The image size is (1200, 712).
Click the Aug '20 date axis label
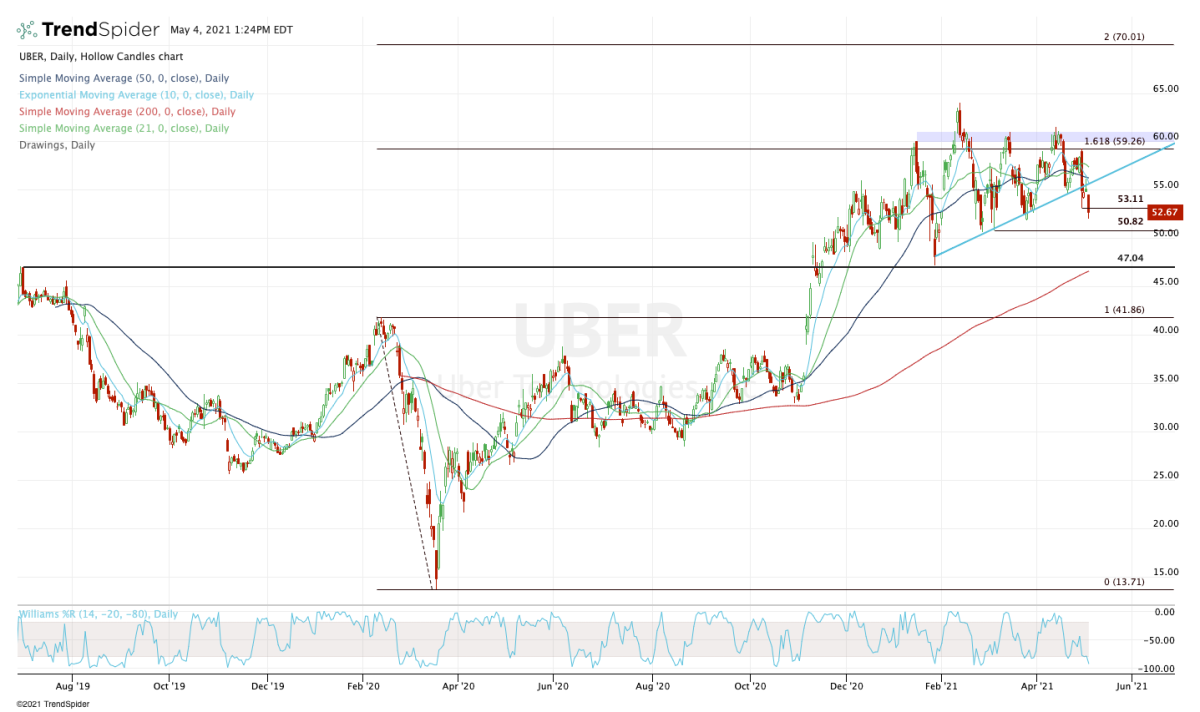652,687
